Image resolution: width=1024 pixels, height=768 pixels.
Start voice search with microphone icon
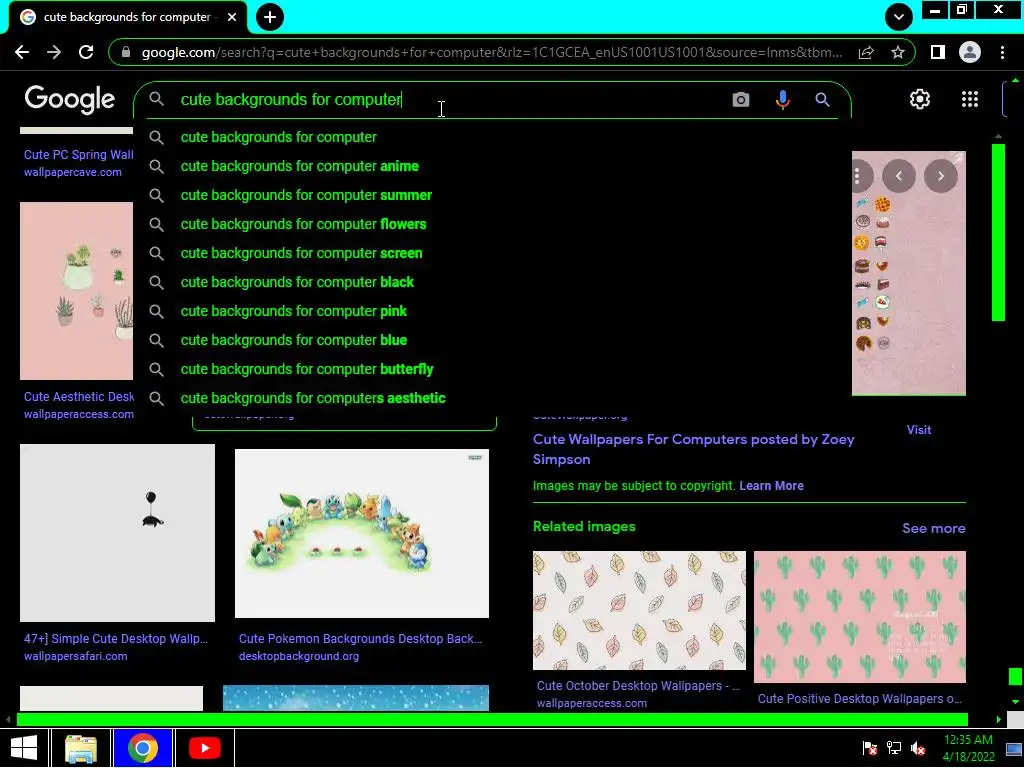[782, 99]
